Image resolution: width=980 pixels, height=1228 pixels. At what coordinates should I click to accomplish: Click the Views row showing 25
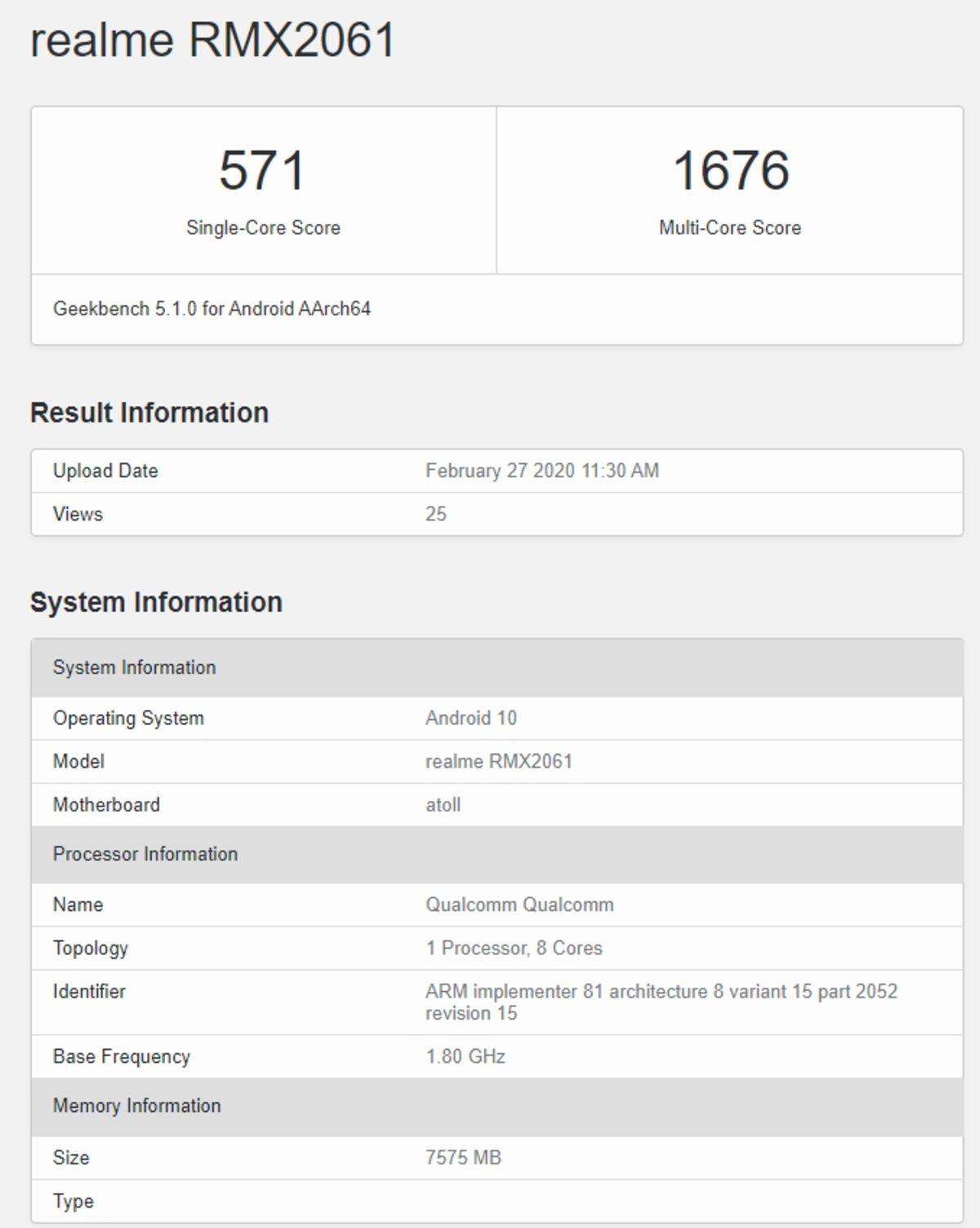(78, 514)
